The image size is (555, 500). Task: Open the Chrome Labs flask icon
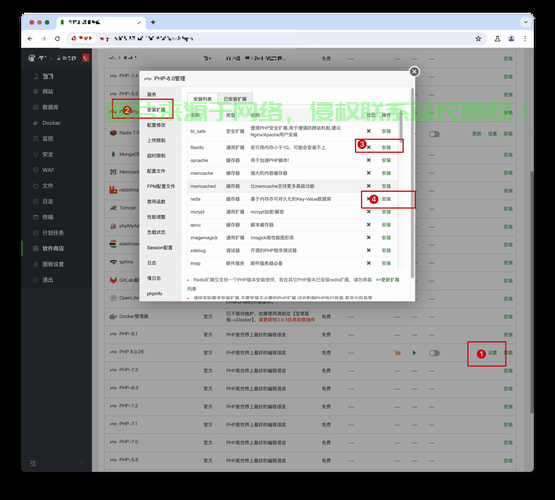[497, 39]
